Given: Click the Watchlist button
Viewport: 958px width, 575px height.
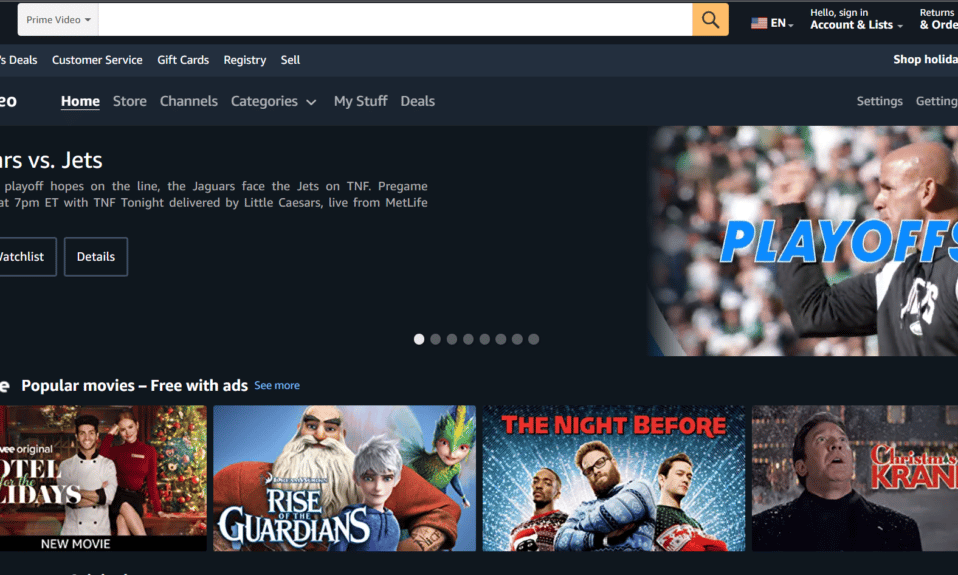Looking at the screenshot, I should pyautogui.click(x=27, y=257).
